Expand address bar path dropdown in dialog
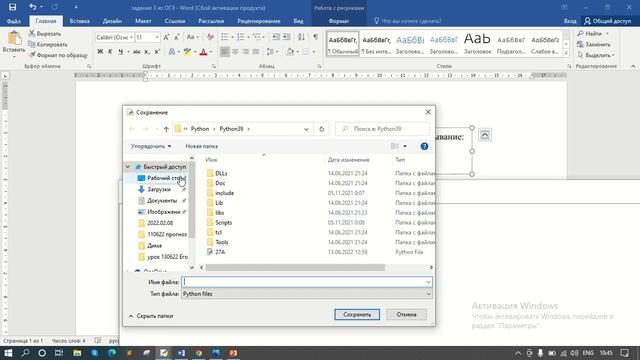This screenshot has height=360, width=640. tap(306, 129)
